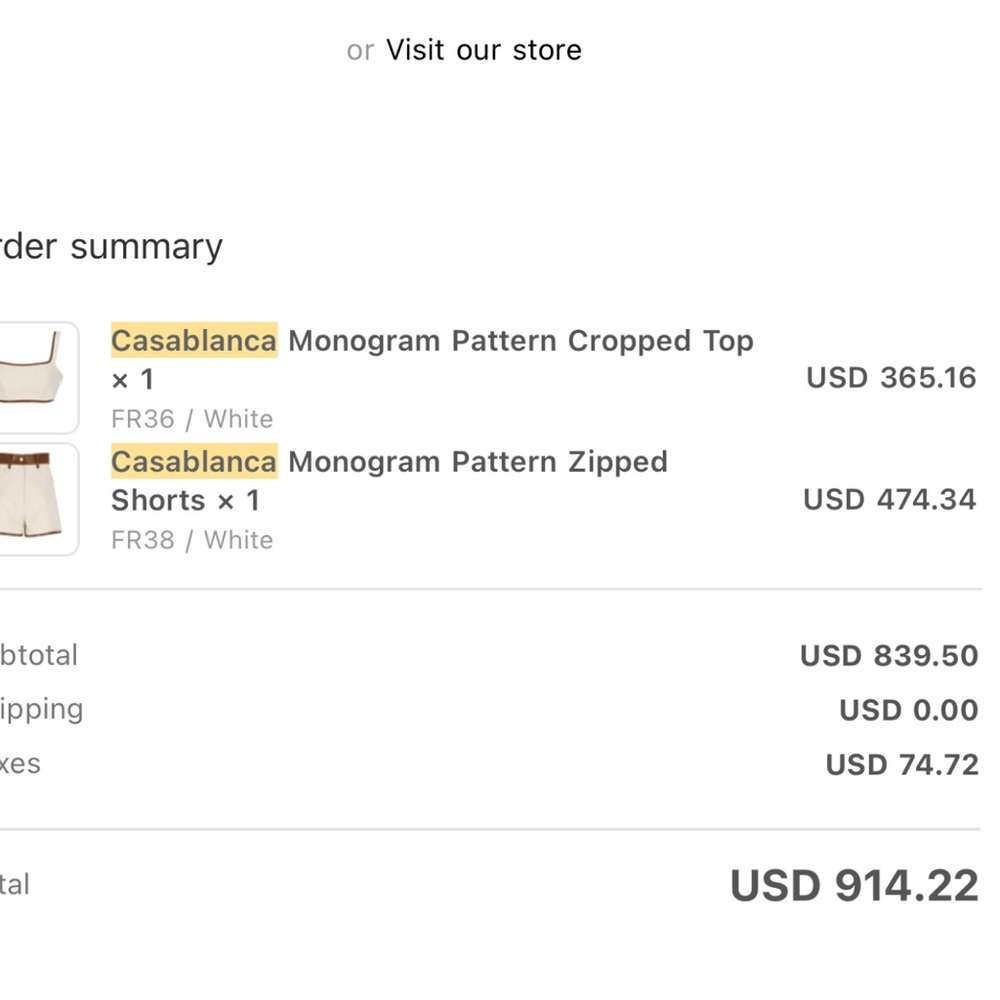Click the subtotal amount USD 839.50
The height and width of the screenshot is (1000, 1000).
click(x=888, y=656)
